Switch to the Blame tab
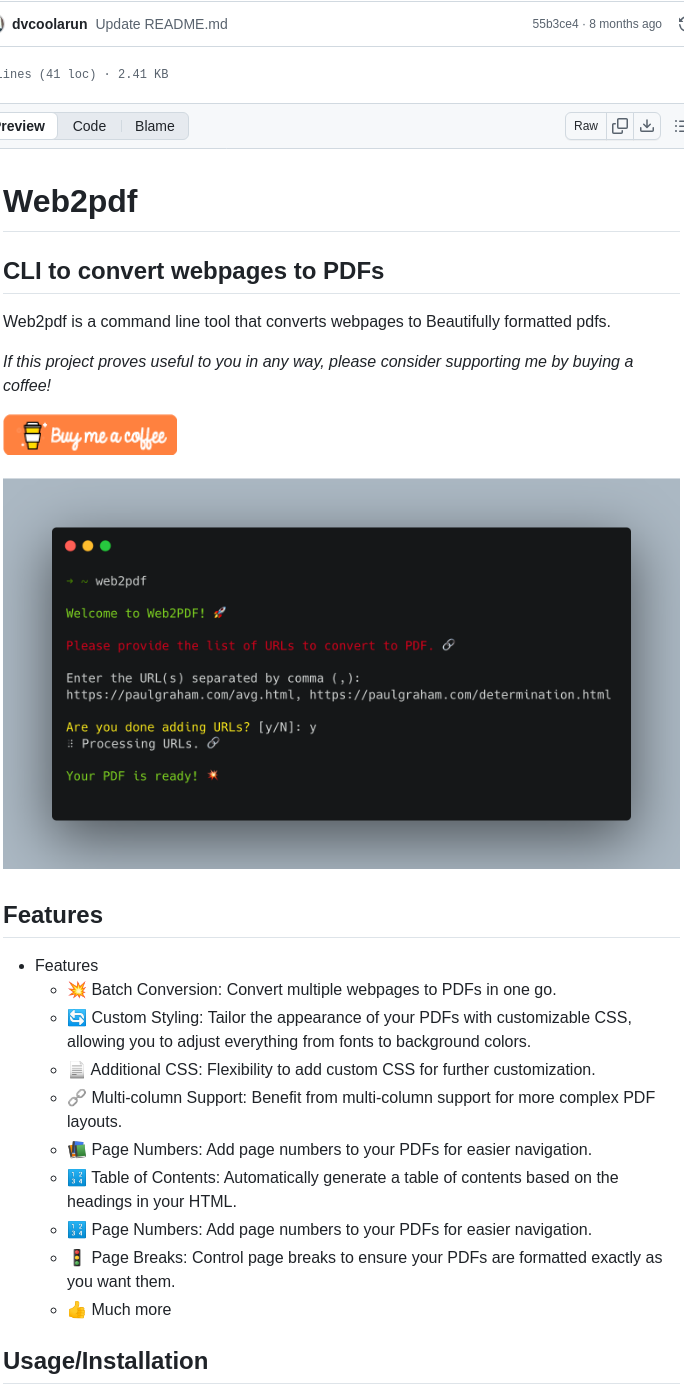The width and height of the screenshot is (684, 1395). tap(154, 126)
